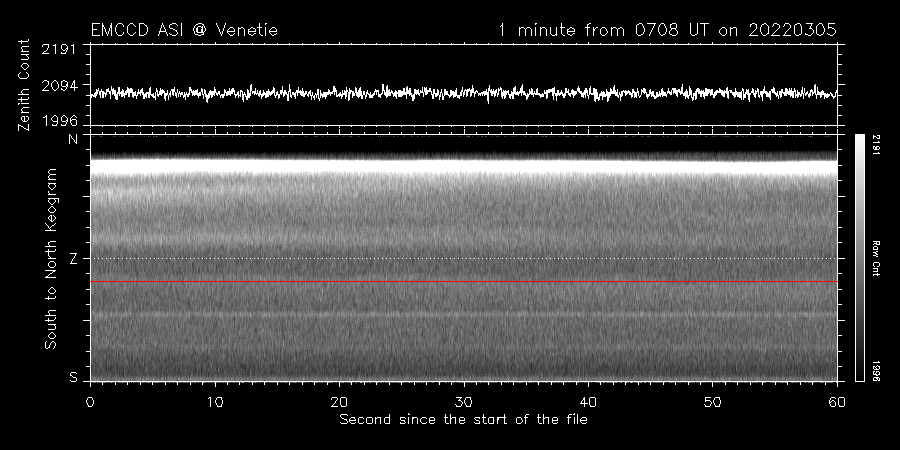900x450 pixels.
Task: Click the 20 tick label on the time axis
Action: point(339,402)
